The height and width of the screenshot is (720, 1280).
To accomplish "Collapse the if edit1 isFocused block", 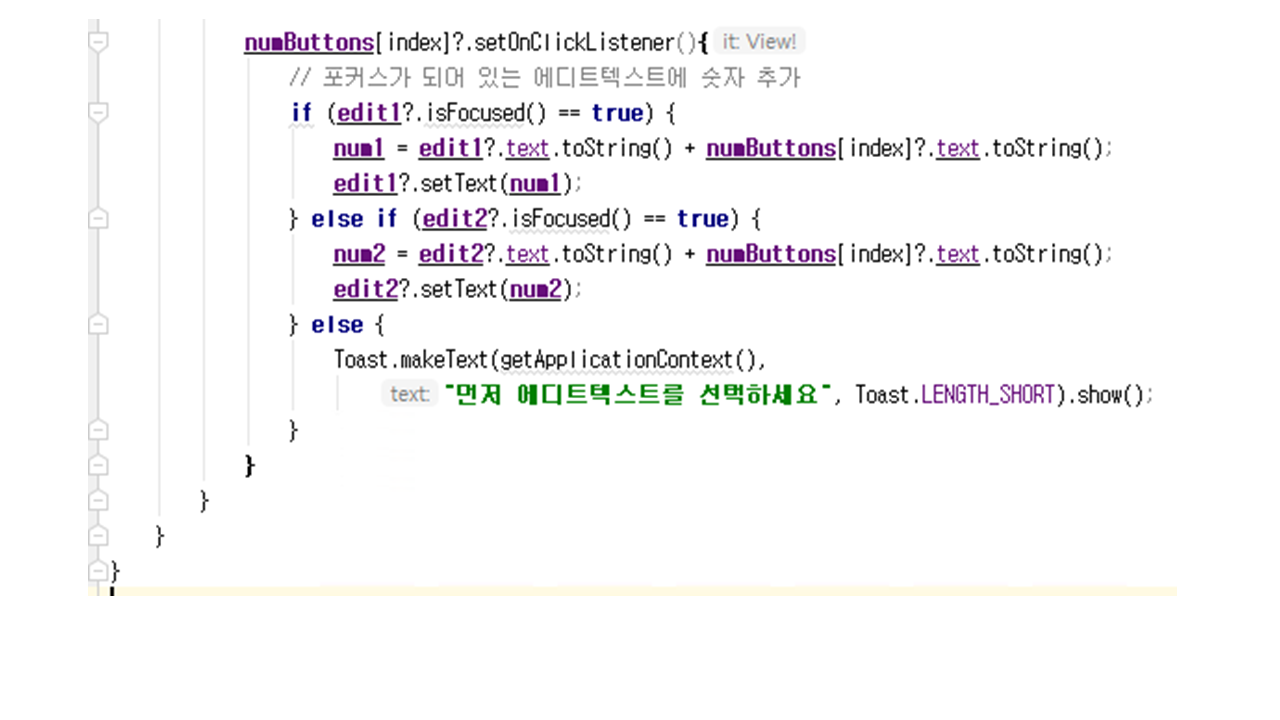I will 98,113.
